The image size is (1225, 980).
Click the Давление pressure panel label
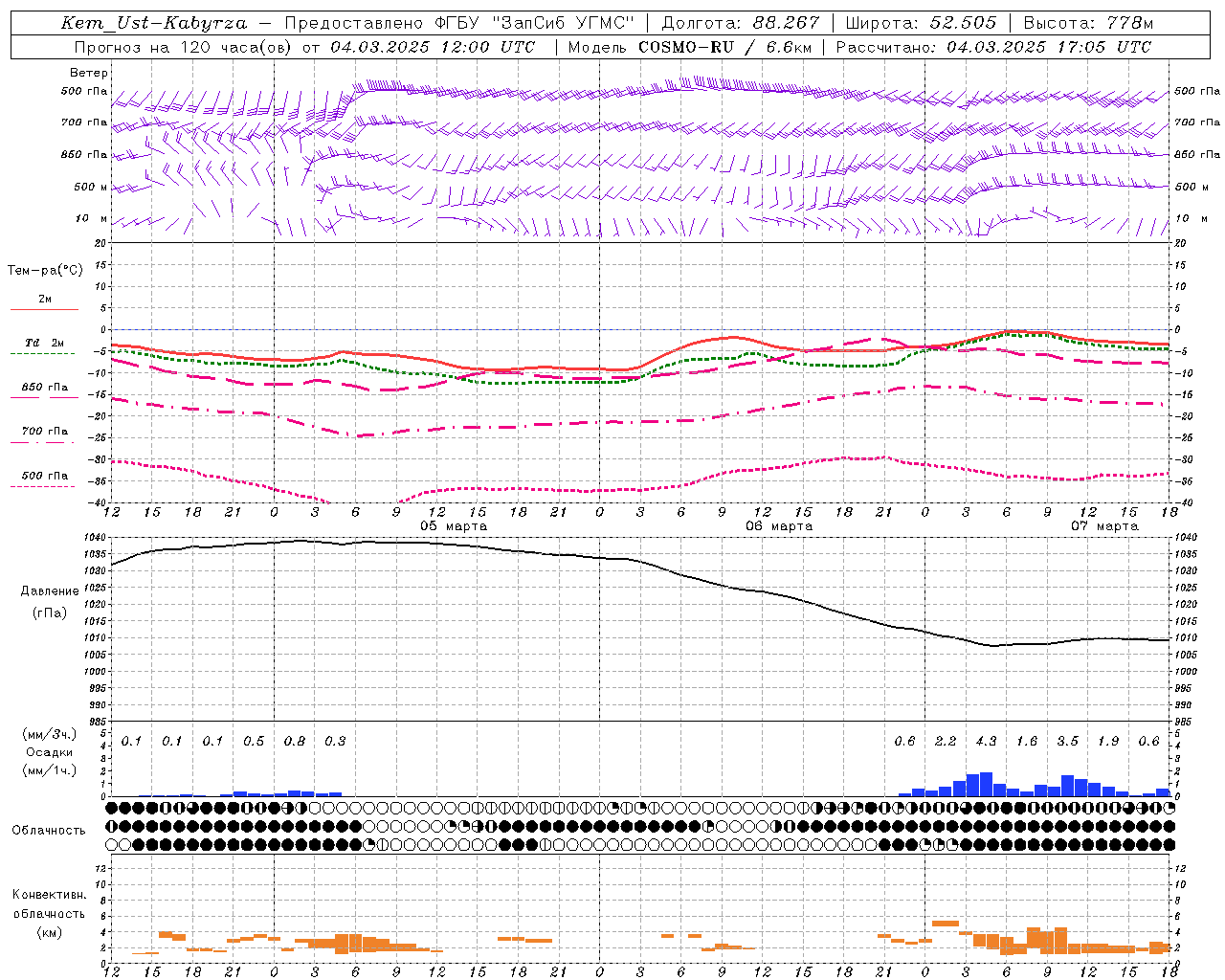(x=50, y=591)
